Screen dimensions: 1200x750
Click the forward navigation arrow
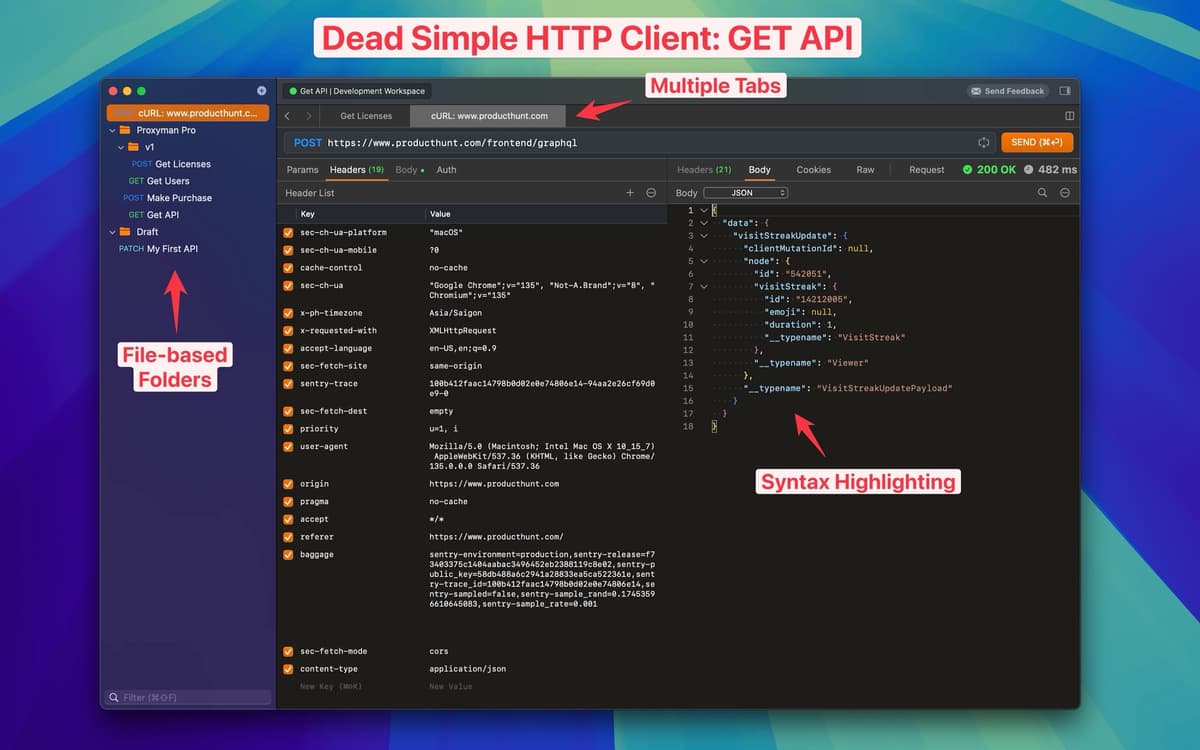coord(308,116)
